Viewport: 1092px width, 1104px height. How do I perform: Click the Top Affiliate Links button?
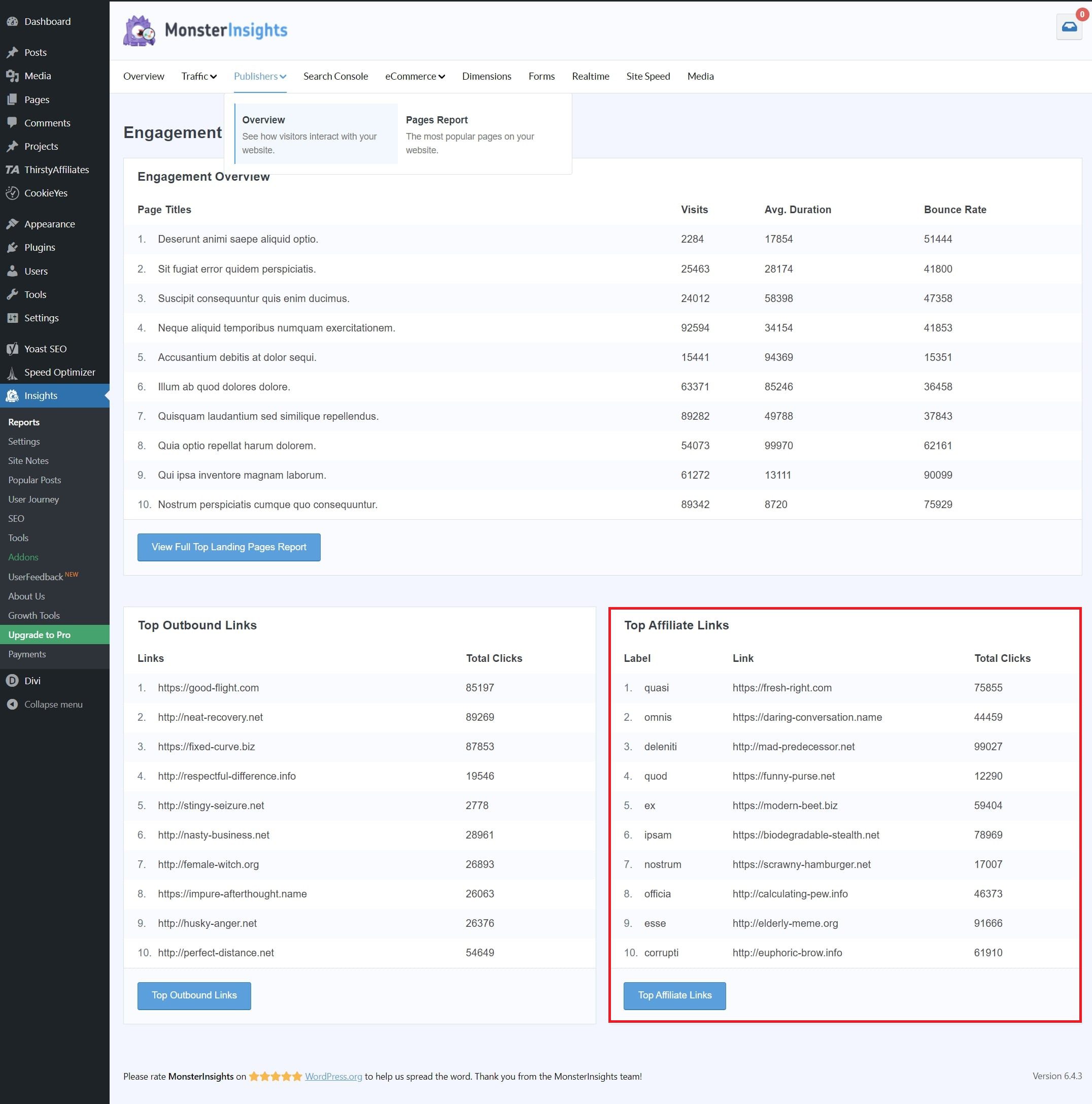pyautogui.click(x=675, y=994)
